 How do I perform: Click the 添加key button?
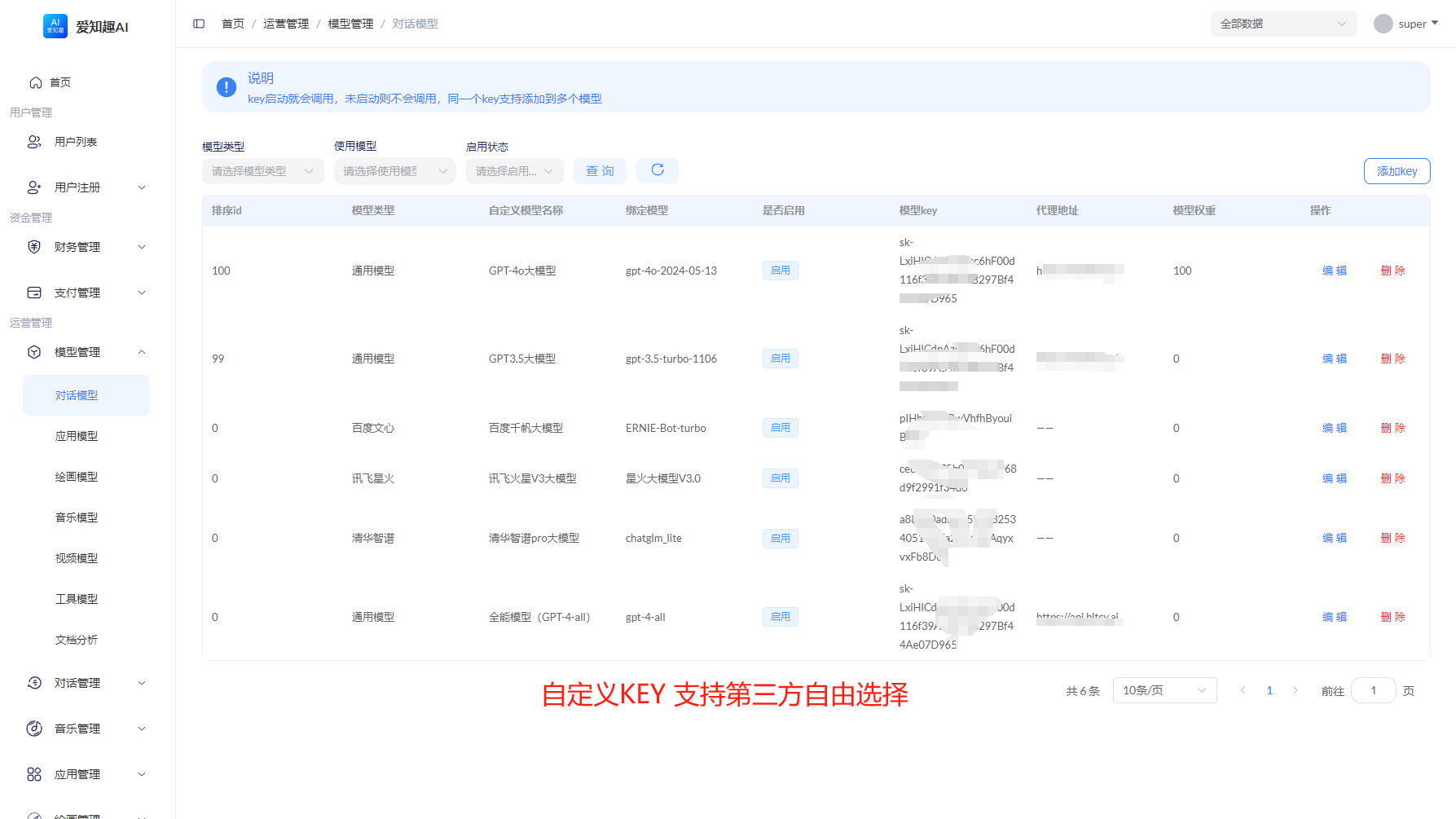click(1397, 171)
